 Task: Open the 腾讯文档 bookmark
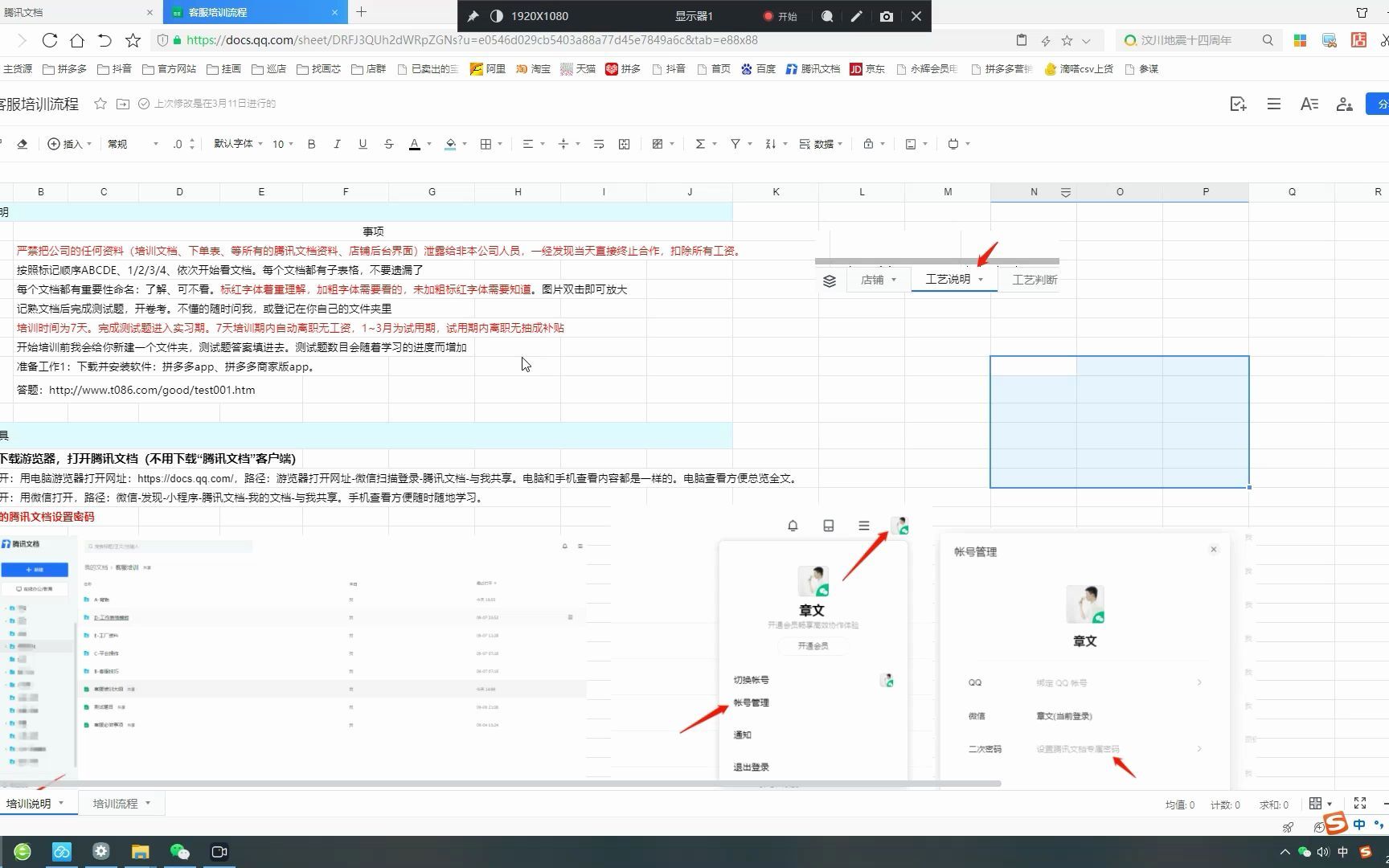[813, 69]
